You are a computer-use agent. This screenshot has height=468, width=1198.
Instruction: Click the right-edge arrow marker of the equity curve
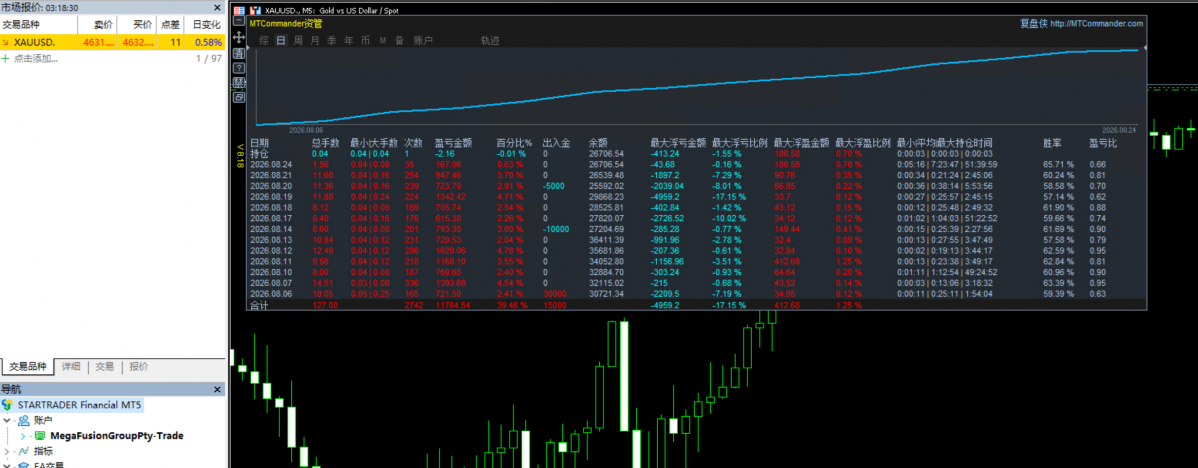1145,48
